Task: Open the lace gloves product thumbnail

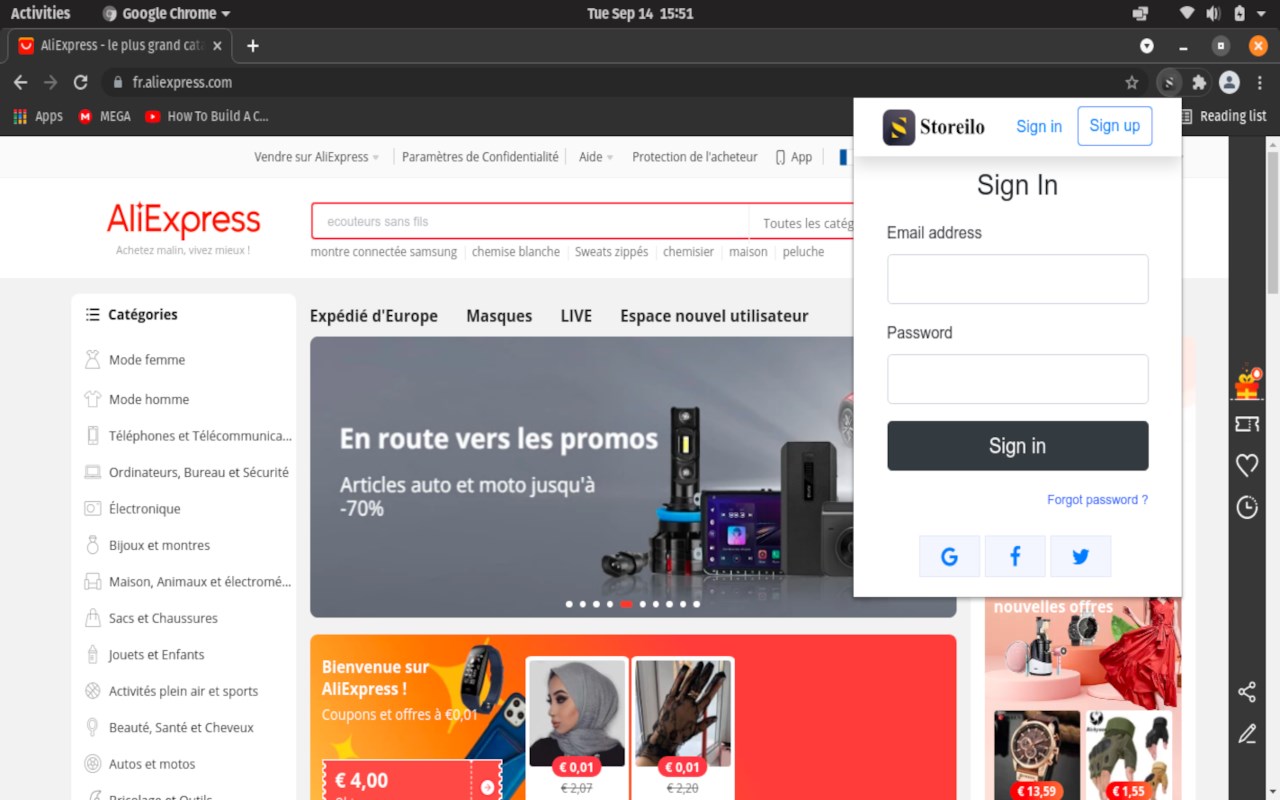Action: [682, 712]
